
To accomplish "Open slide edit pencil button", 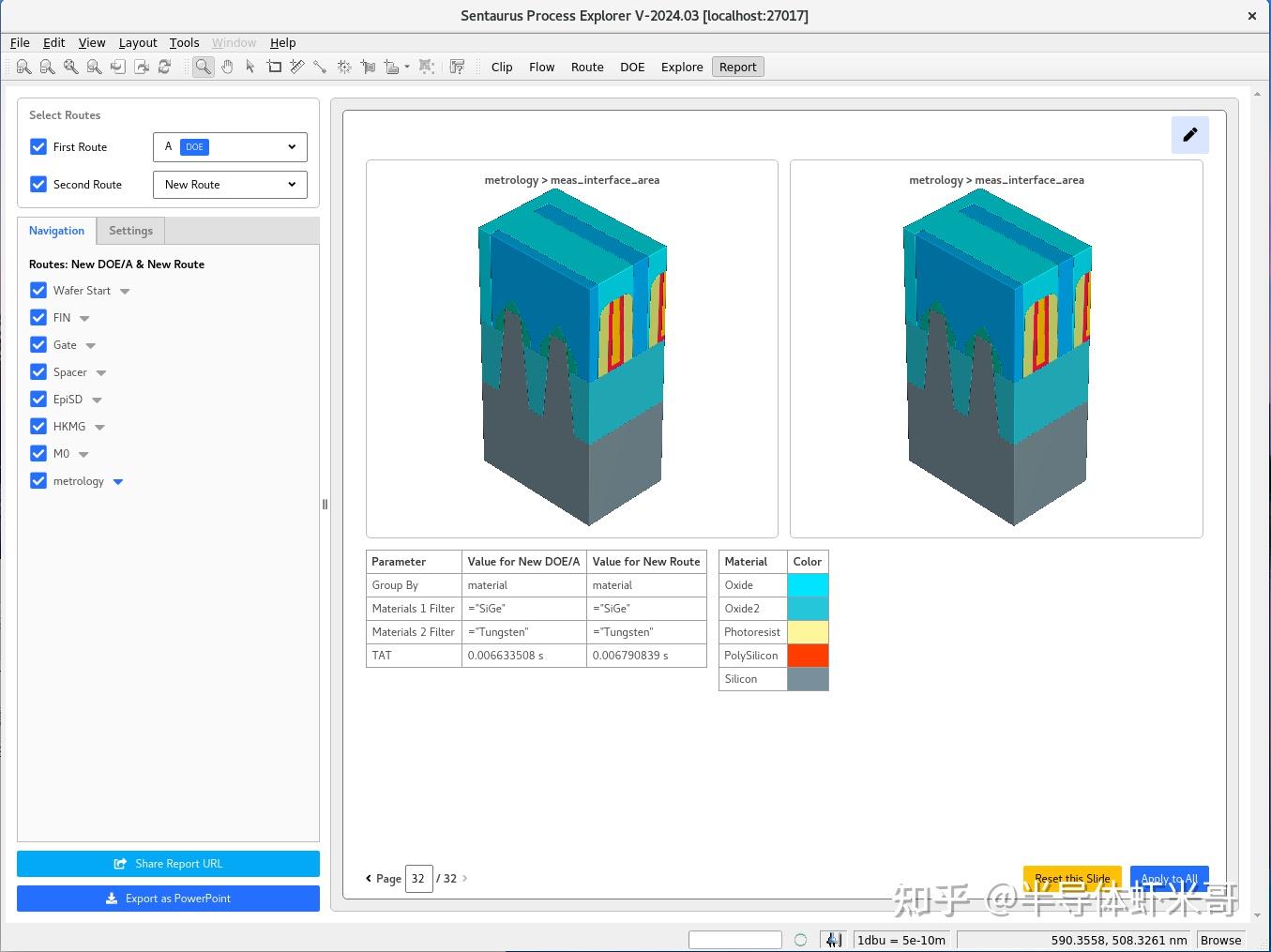I will (x=1189, y=135).
